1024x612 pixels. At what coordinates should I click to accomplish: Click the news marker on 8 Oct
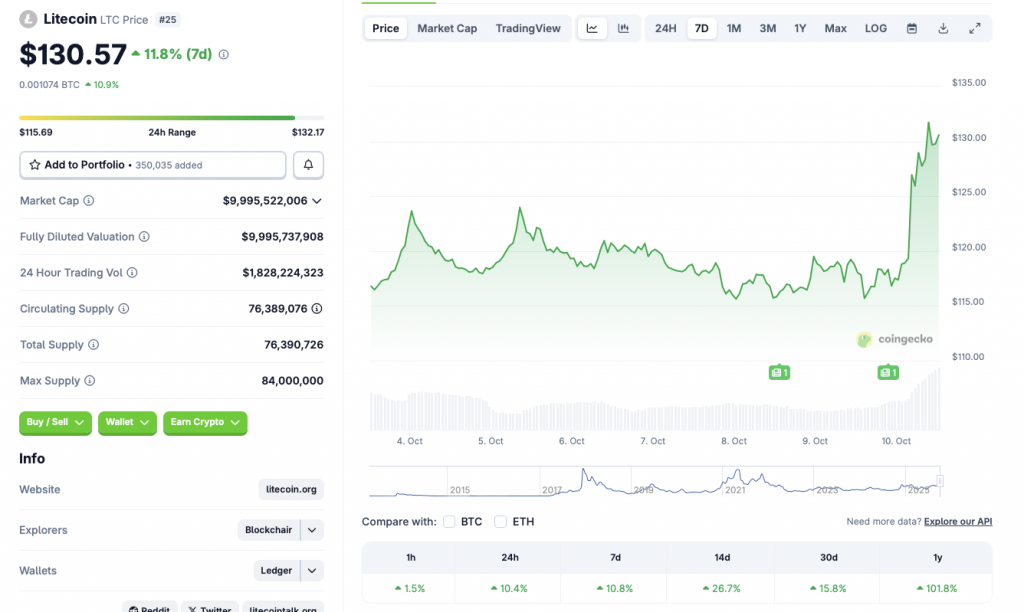[x=779, y=372]
